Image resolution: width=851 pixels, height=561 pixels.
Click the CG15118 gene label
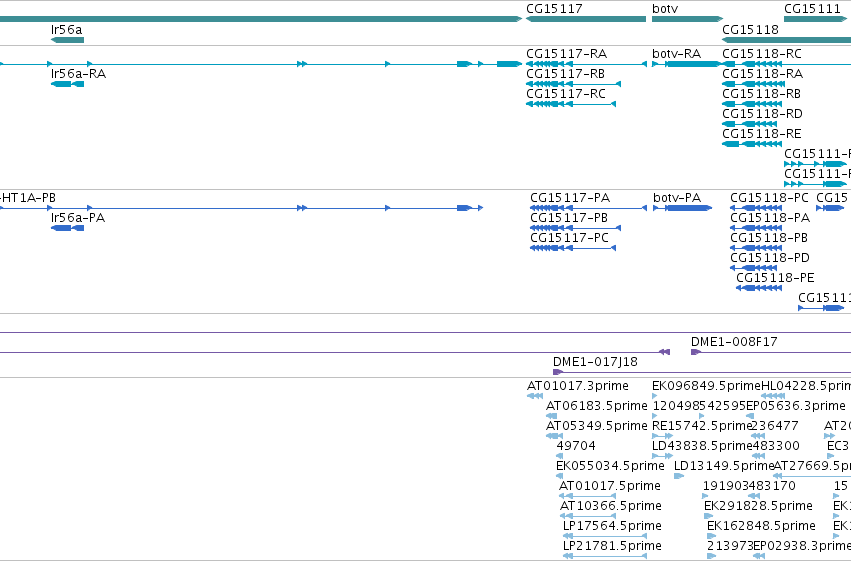tap(750, 30)
